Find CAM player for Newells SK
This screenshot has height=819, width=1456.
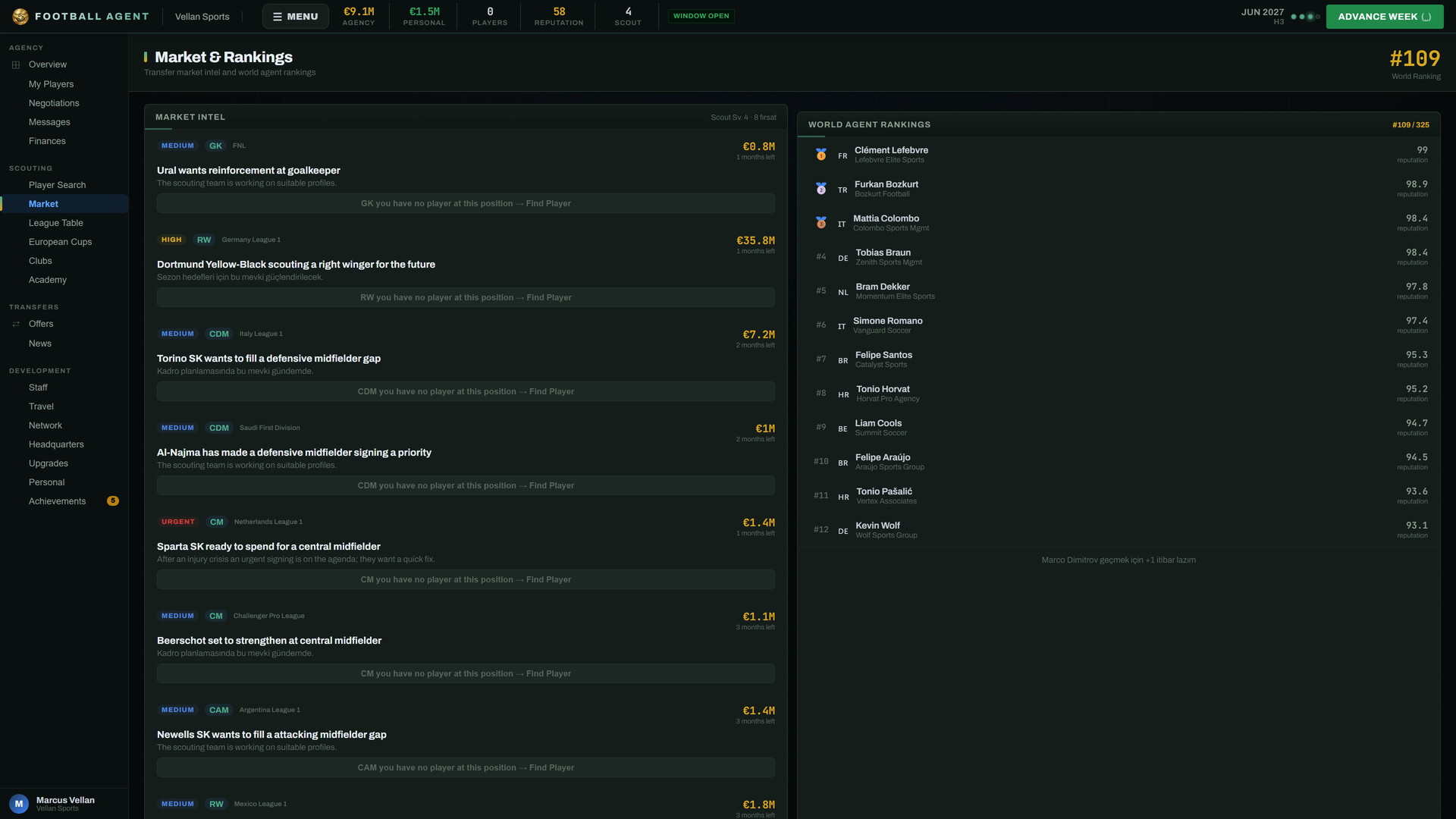(466, 767)
